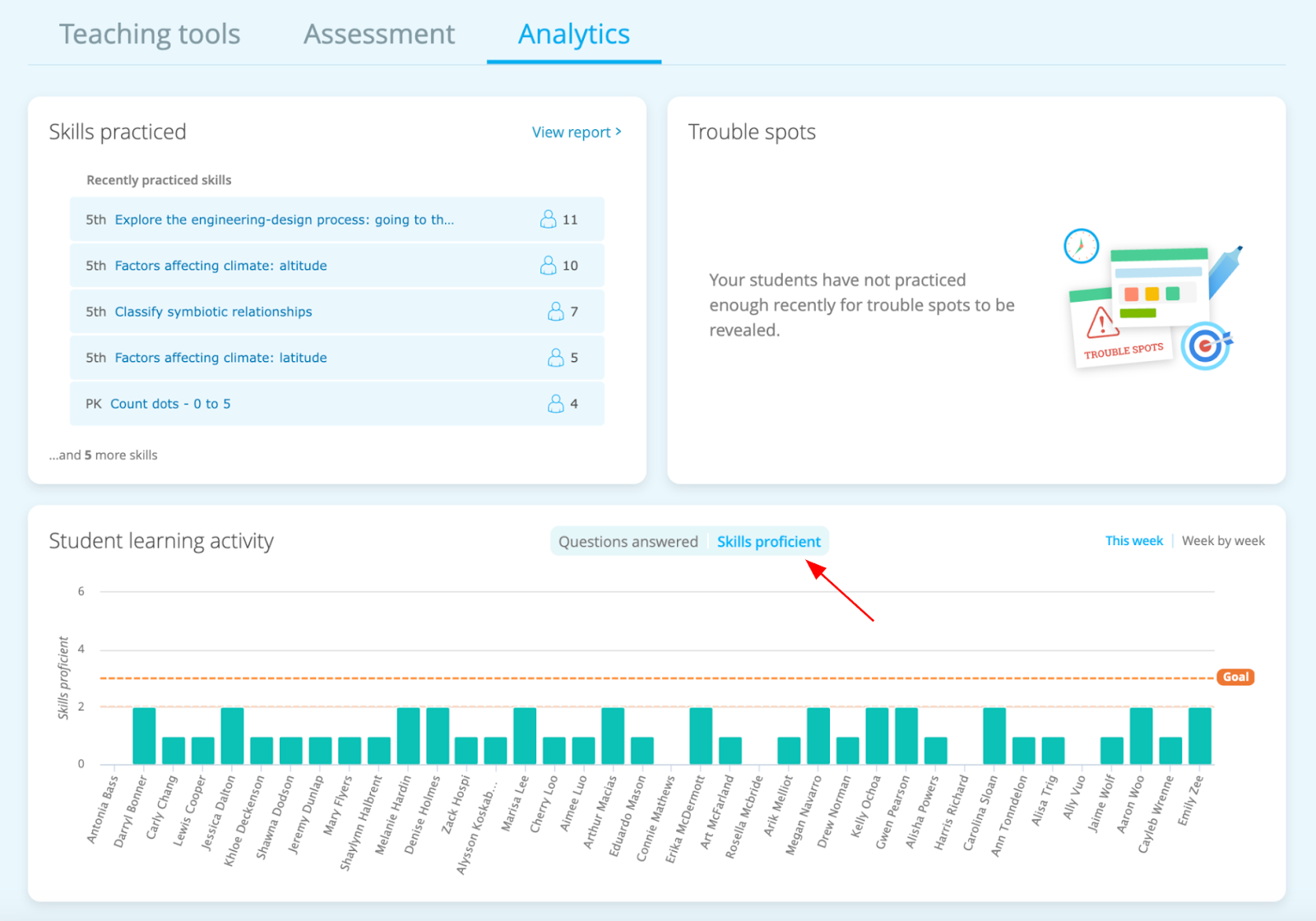Open the Teaching tools tab
Screen dimensions: 1316x921
(x=150, y=35)
